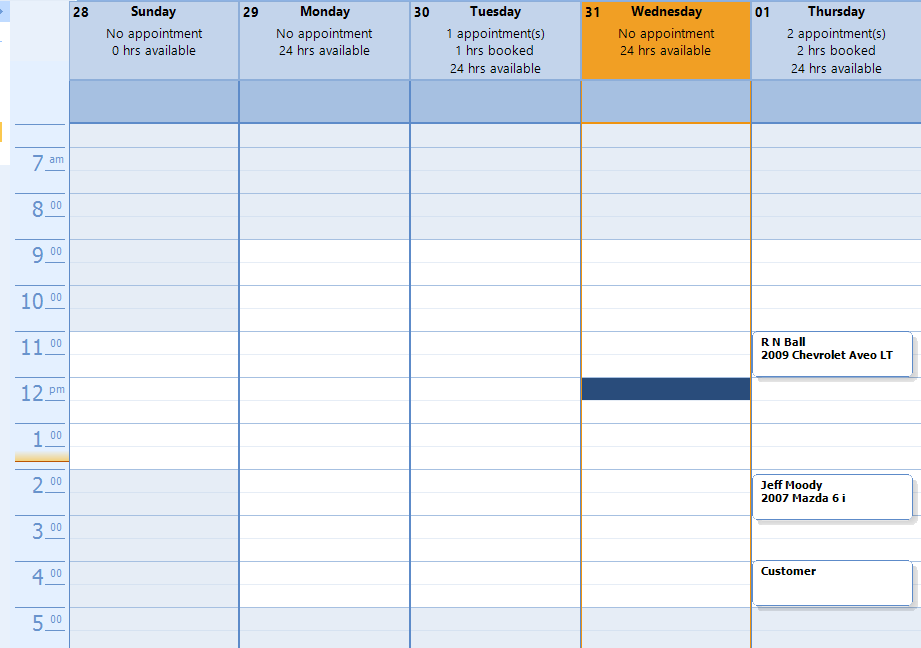Click the current time marker below 1:00

[x=42, y=458]
